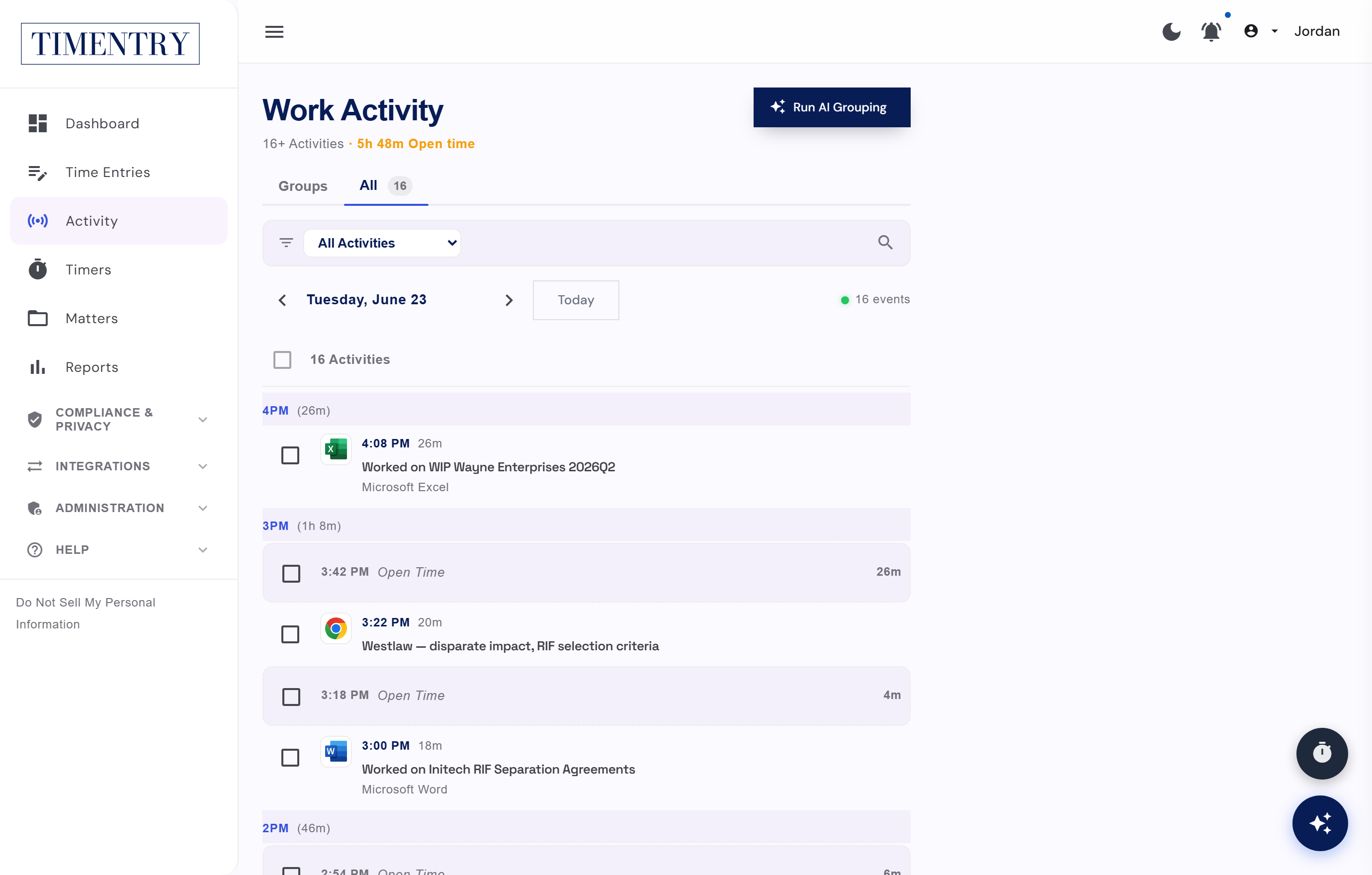This screenshot has width=1372, height=875.
Task: Click the floating timer button
Action: (x=1322, y=753)
